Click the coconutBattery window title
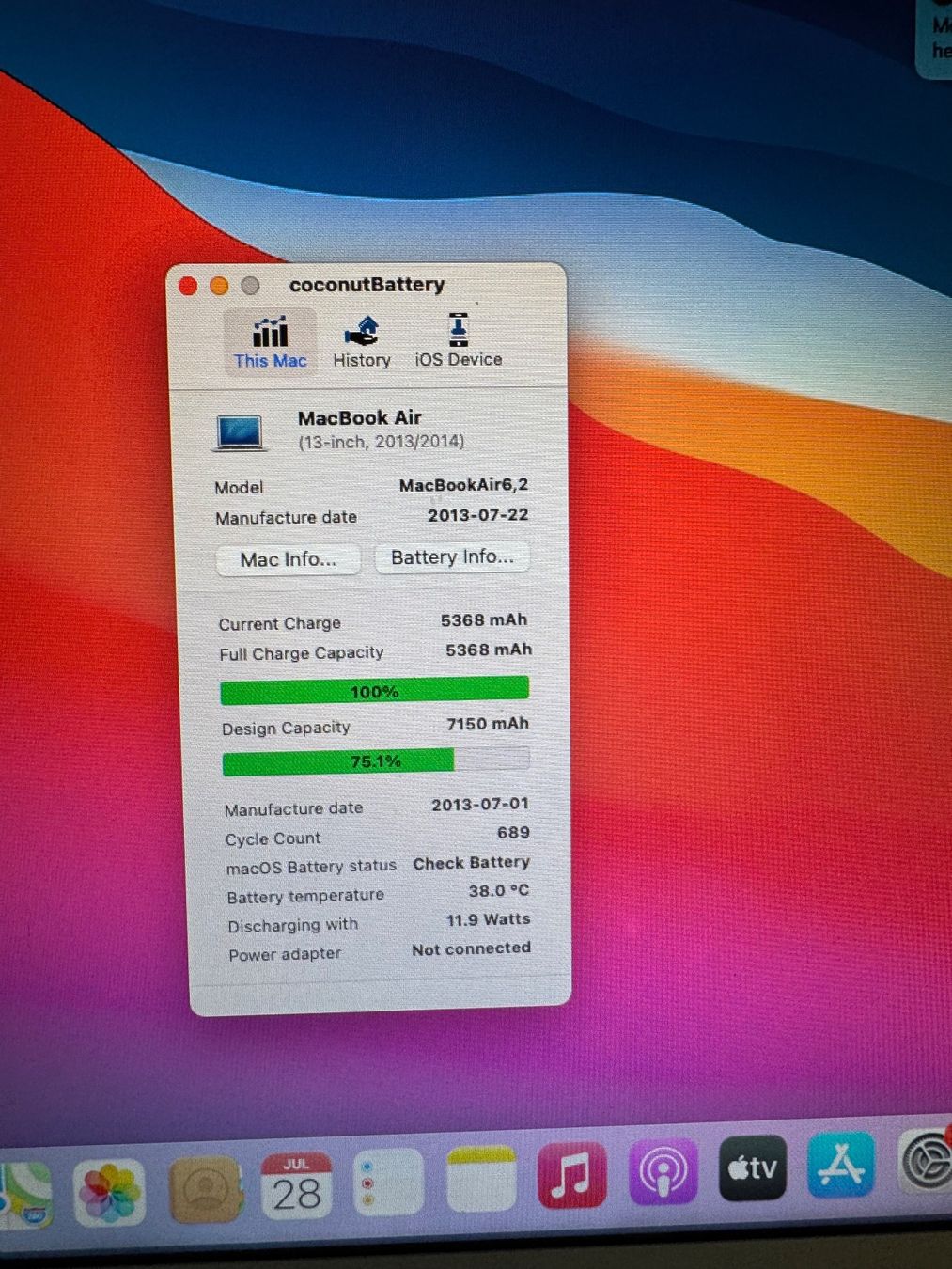 pyautogui.click(x=367, y=285)
